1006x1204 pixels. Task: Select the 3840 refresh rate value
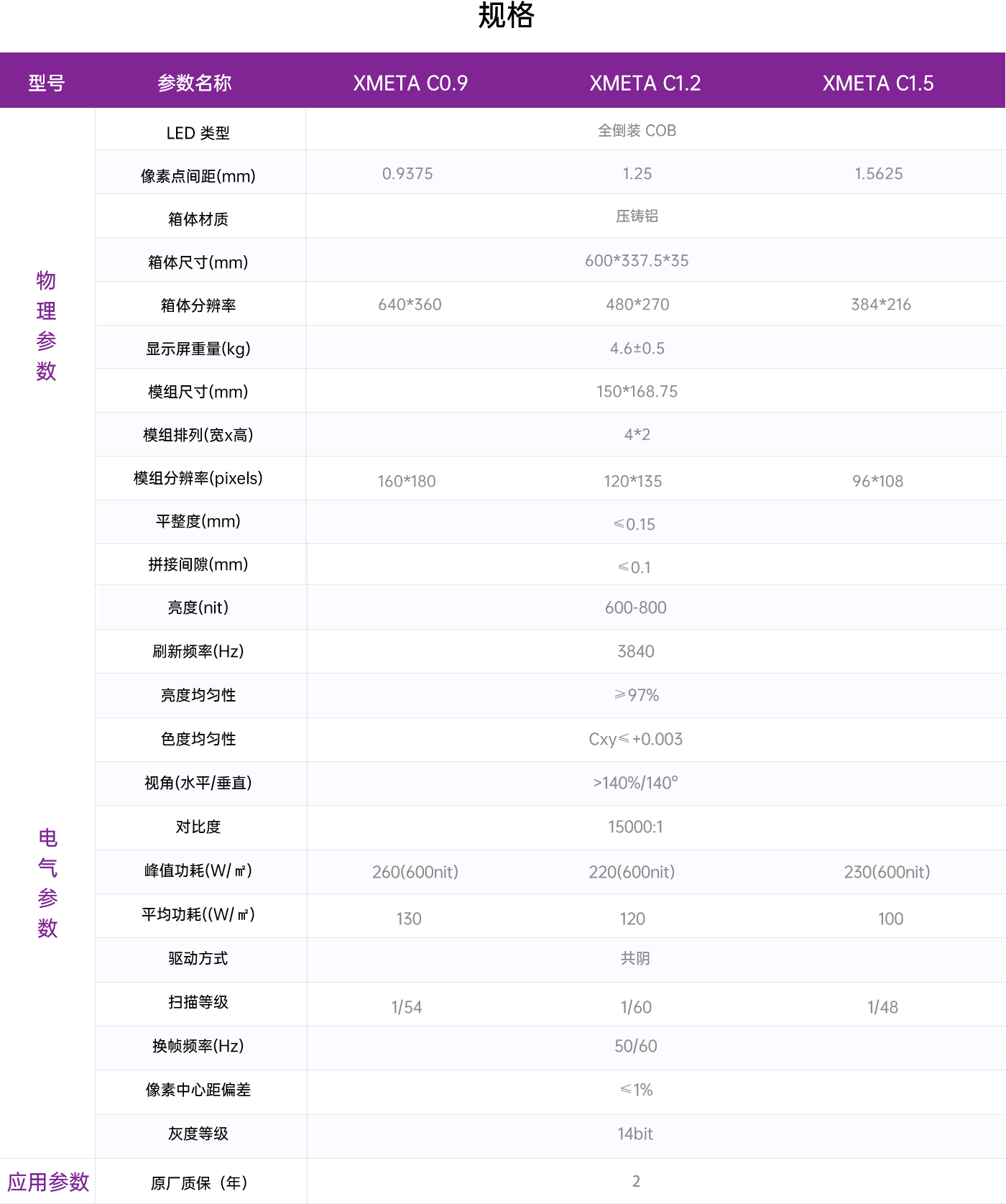pyautogui.click(x=636, y=652)
